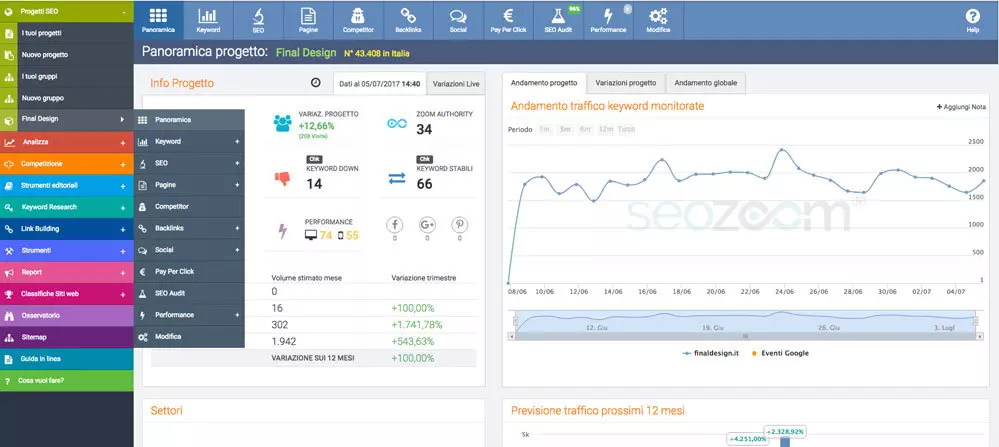
Task: Switch to the Andamento globale tab
Action: 705,83
